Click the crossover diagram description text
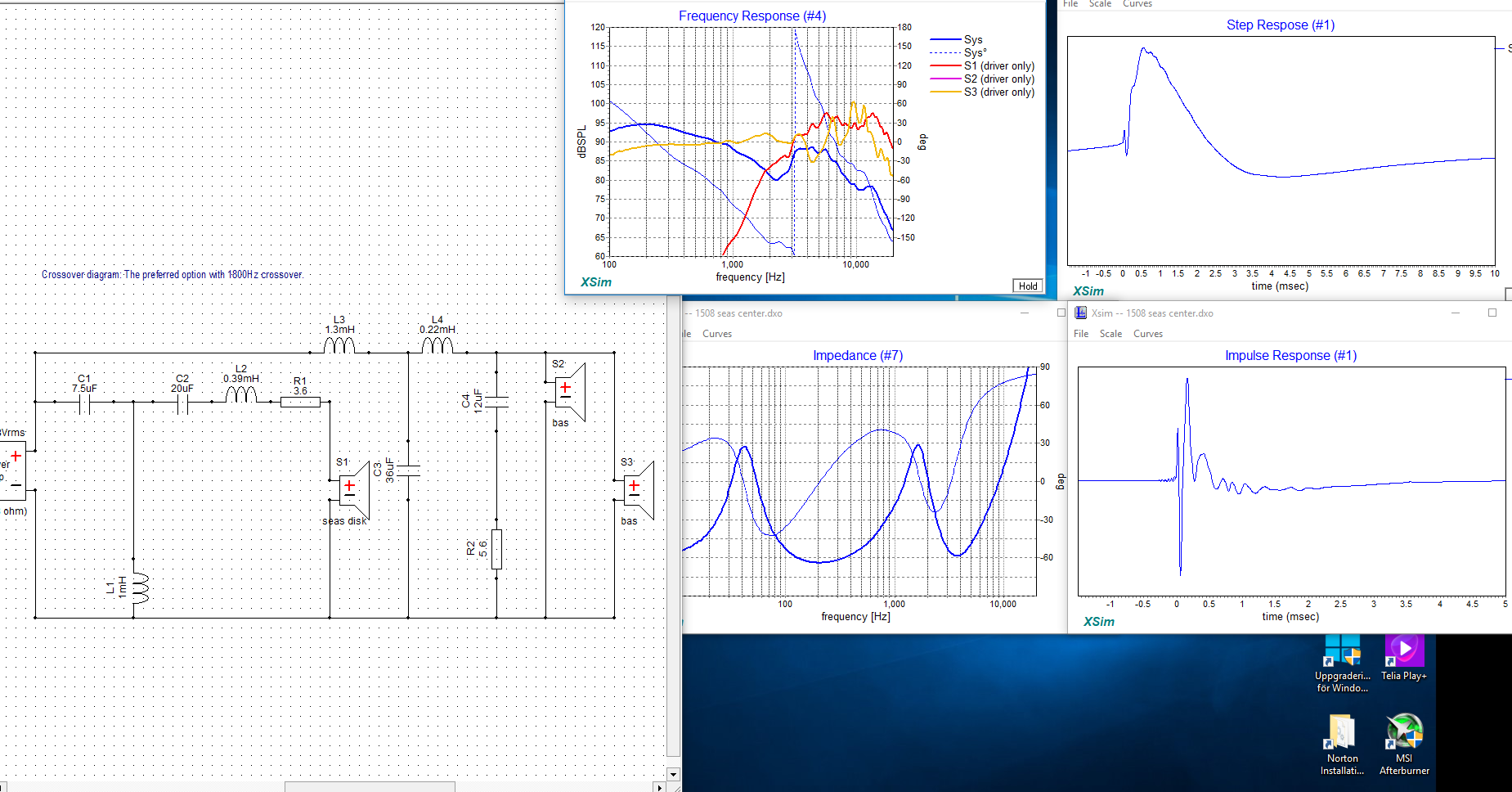The image size is (1512, 792). pyautogui.click(x=173, y=275)
